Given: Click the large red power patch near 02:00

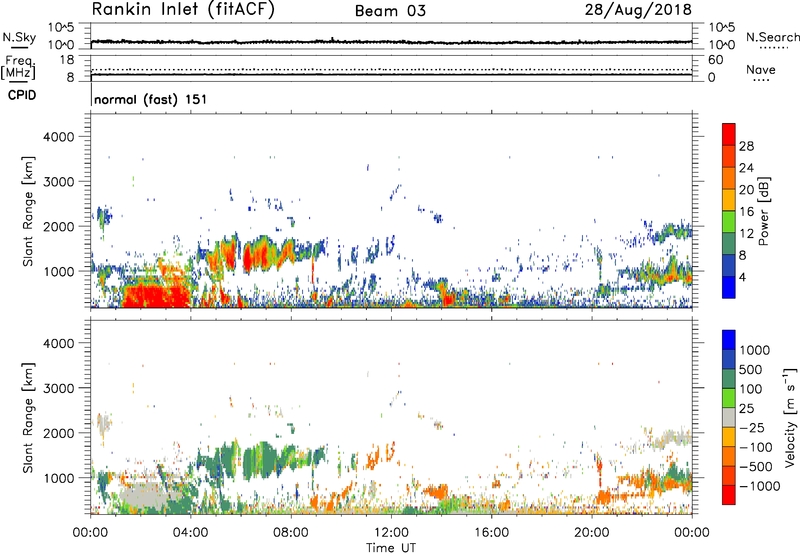Looking at the screenshot, I should [156, 296].
